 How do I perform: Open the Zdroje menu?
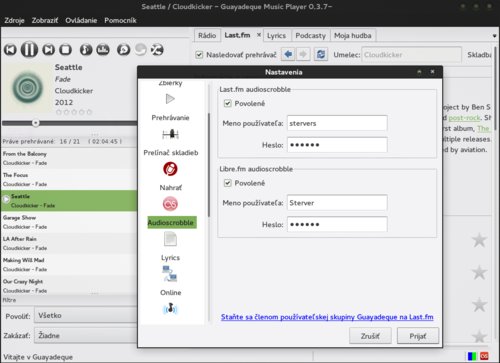point(14,20)
